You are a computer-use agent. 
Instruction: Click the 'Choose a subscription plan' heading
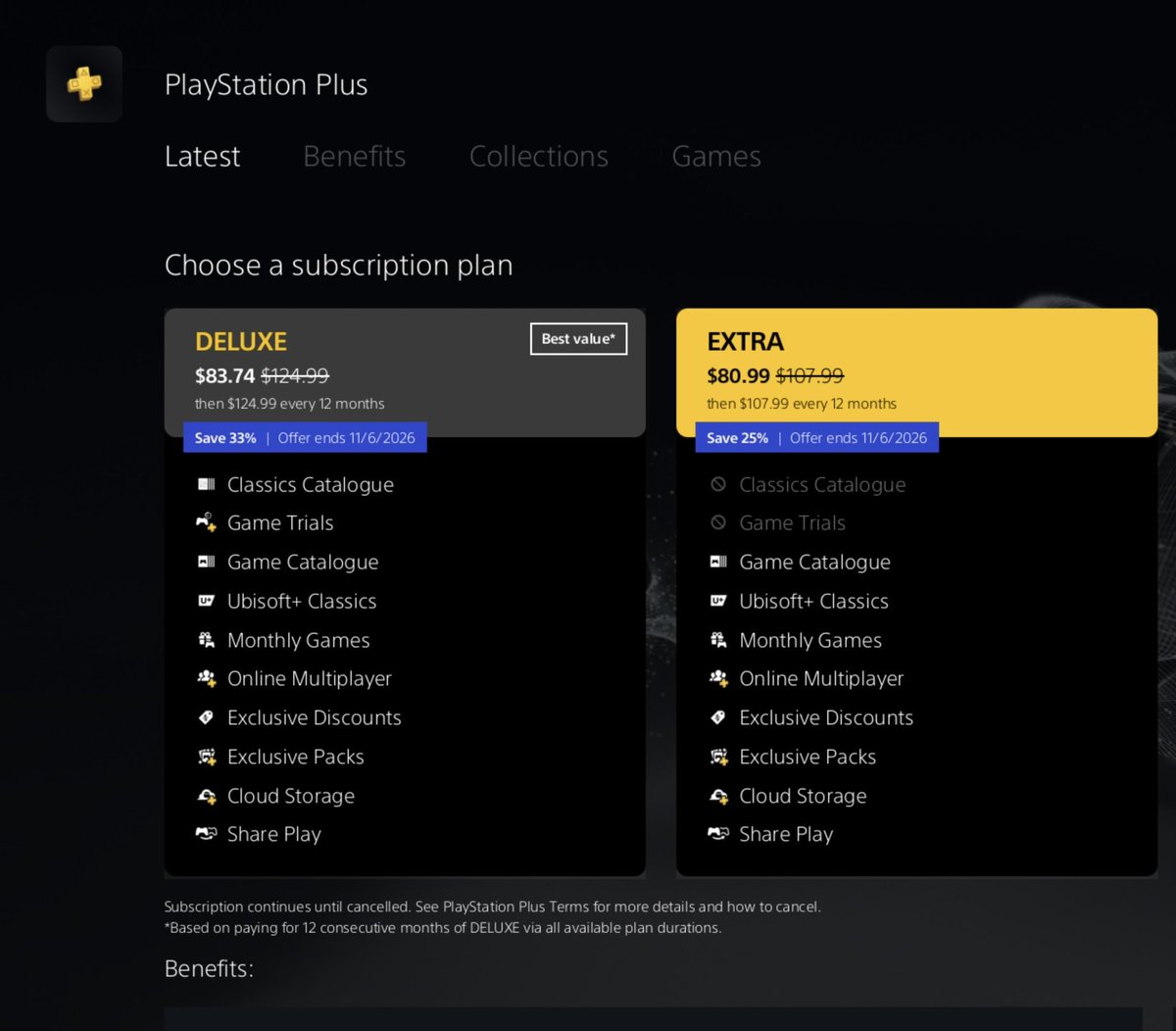(x=339, y=266)
